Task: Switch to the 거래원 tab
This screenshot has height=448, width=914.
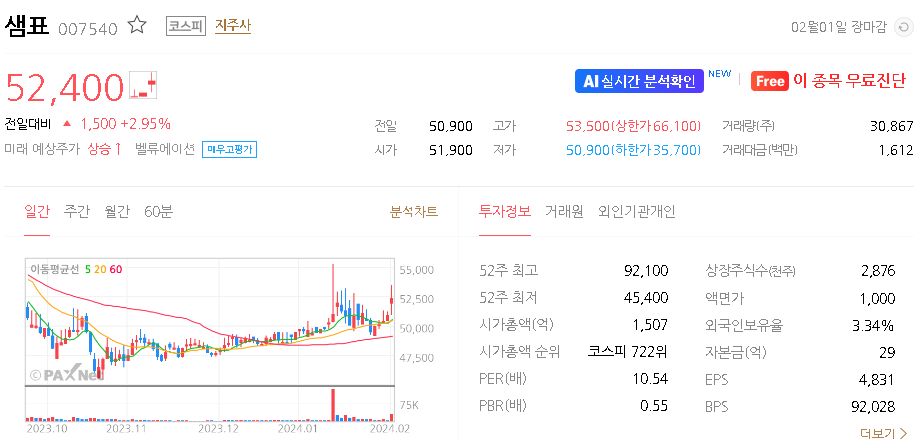Action: point(564,211)
